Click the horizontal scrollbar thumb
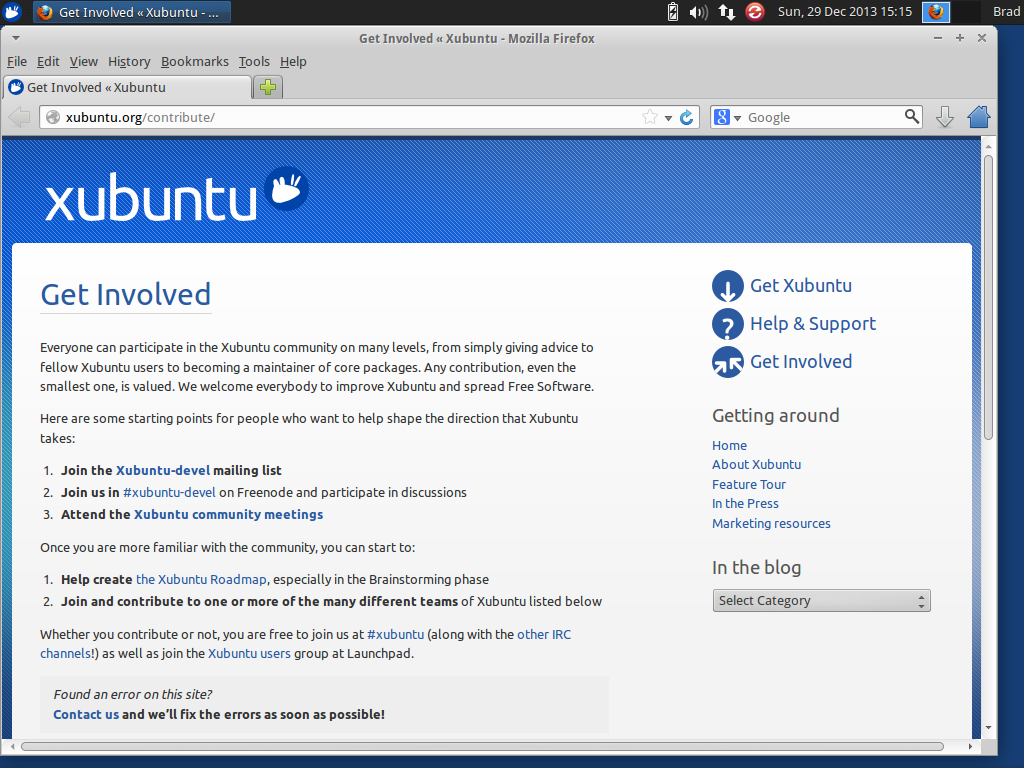This screenshot has width=1024, height=768. pos(482,746)
